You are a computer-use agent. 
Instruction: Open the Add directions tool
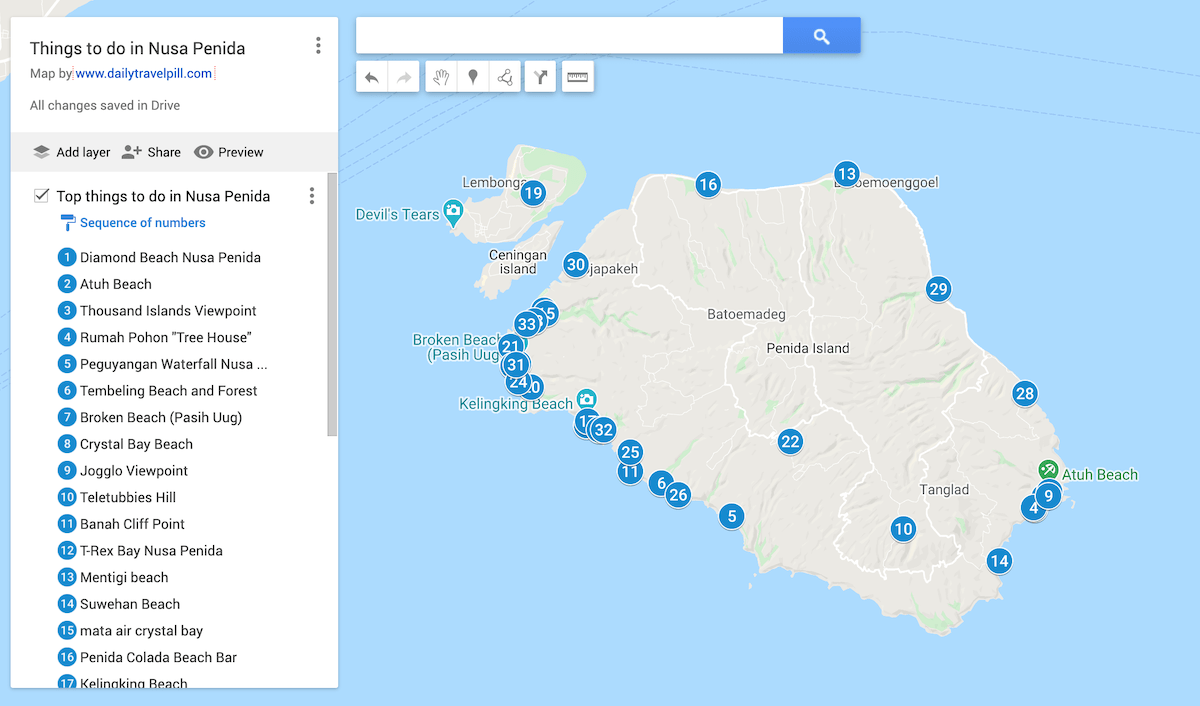click(x=541, y=77)
